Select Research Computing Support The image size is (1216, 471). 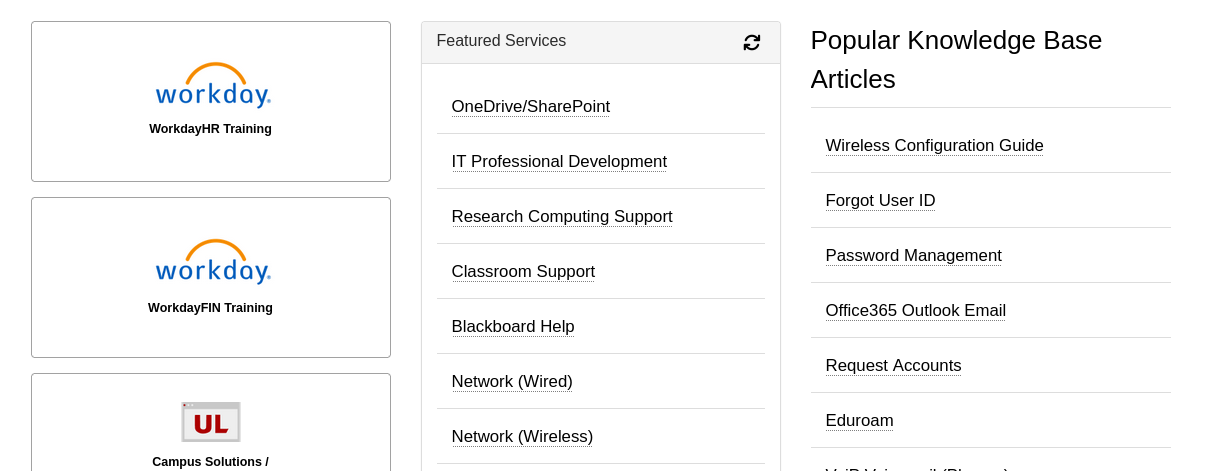[561, 217]
